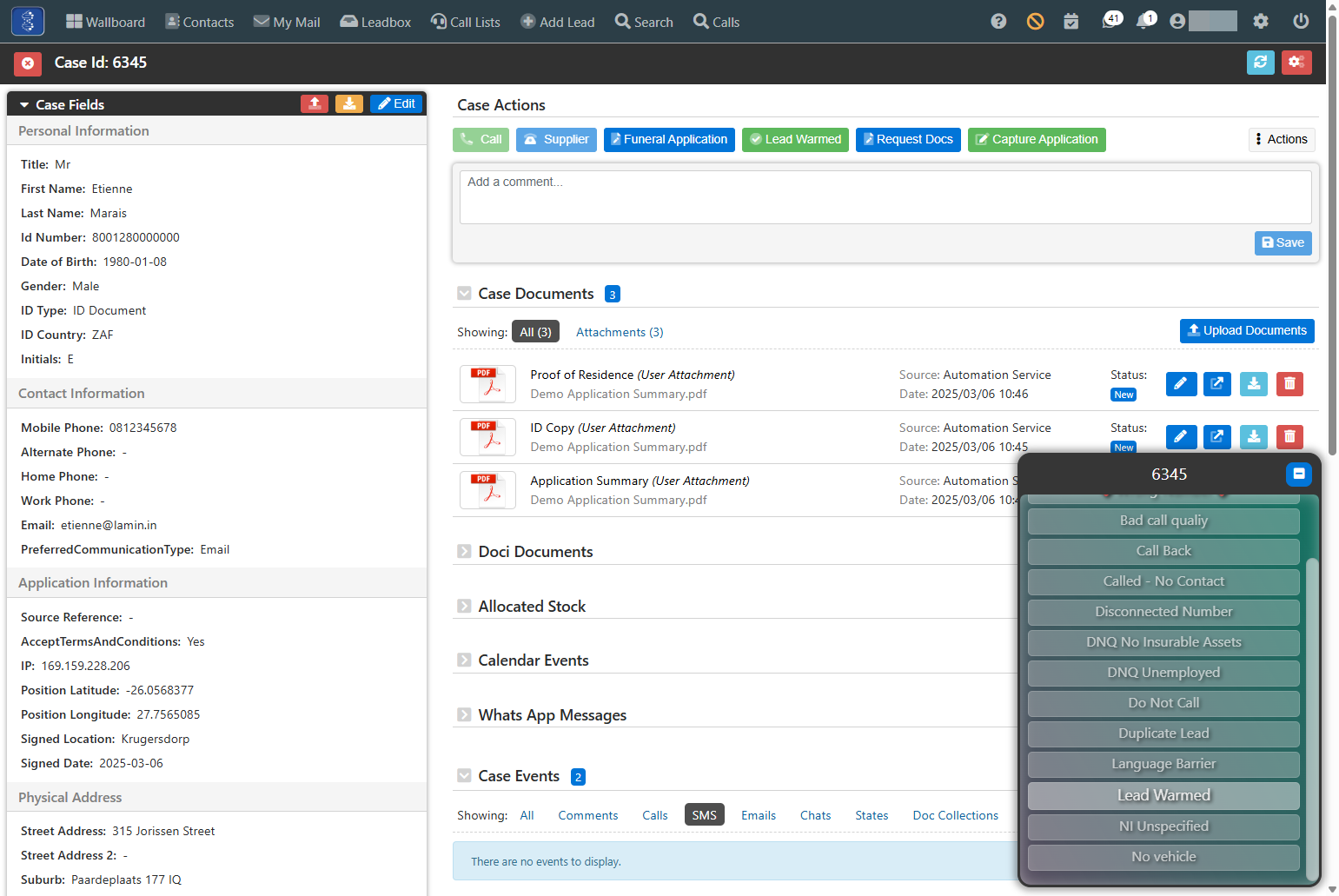The width and height of the screenshot is (1339, 896).
Task: Open the calendar icon in top bar
Action: (1071, 22)
